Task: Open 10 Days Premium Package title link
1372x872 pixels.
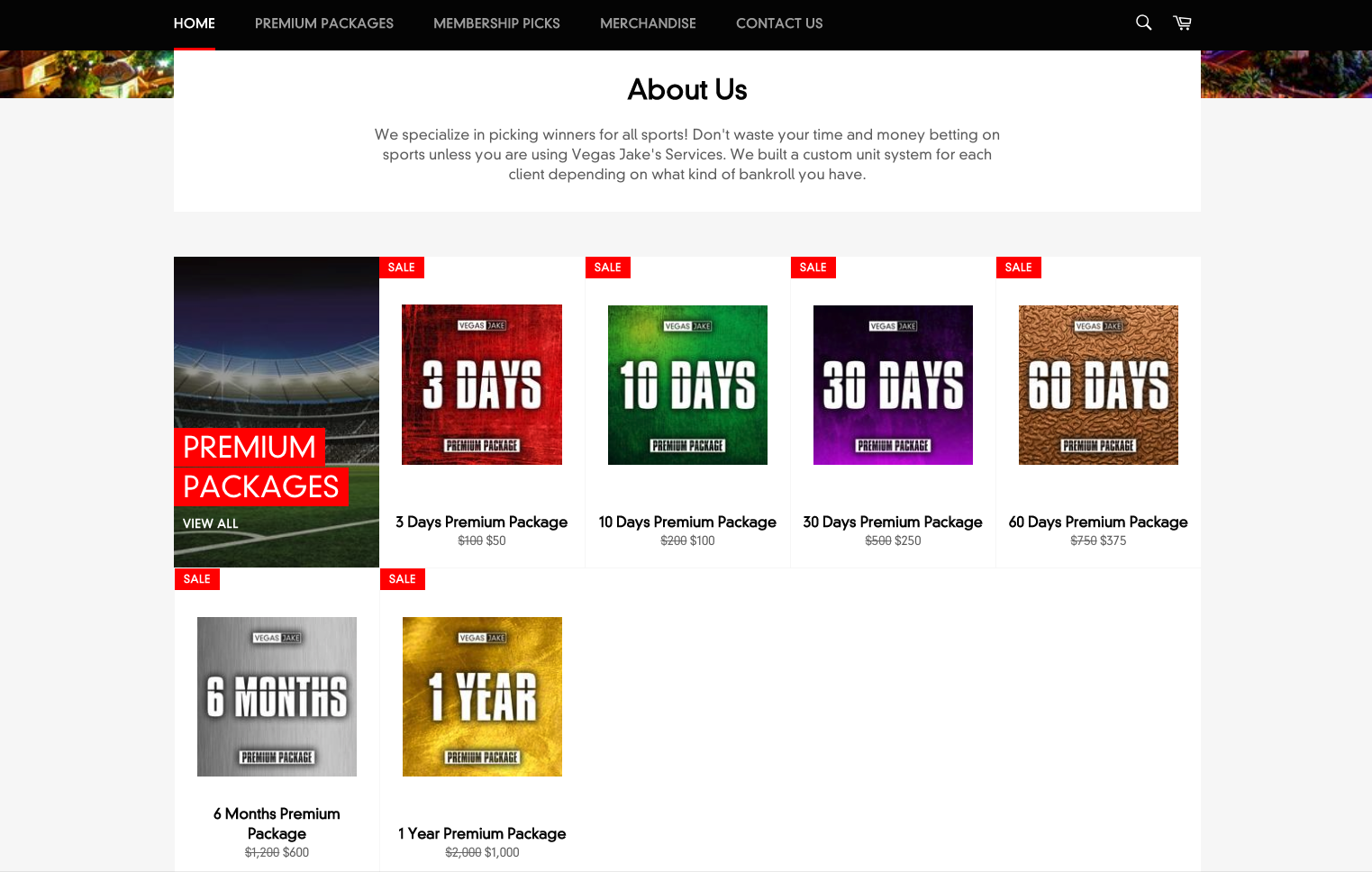Action: click(x=687, y=522)
